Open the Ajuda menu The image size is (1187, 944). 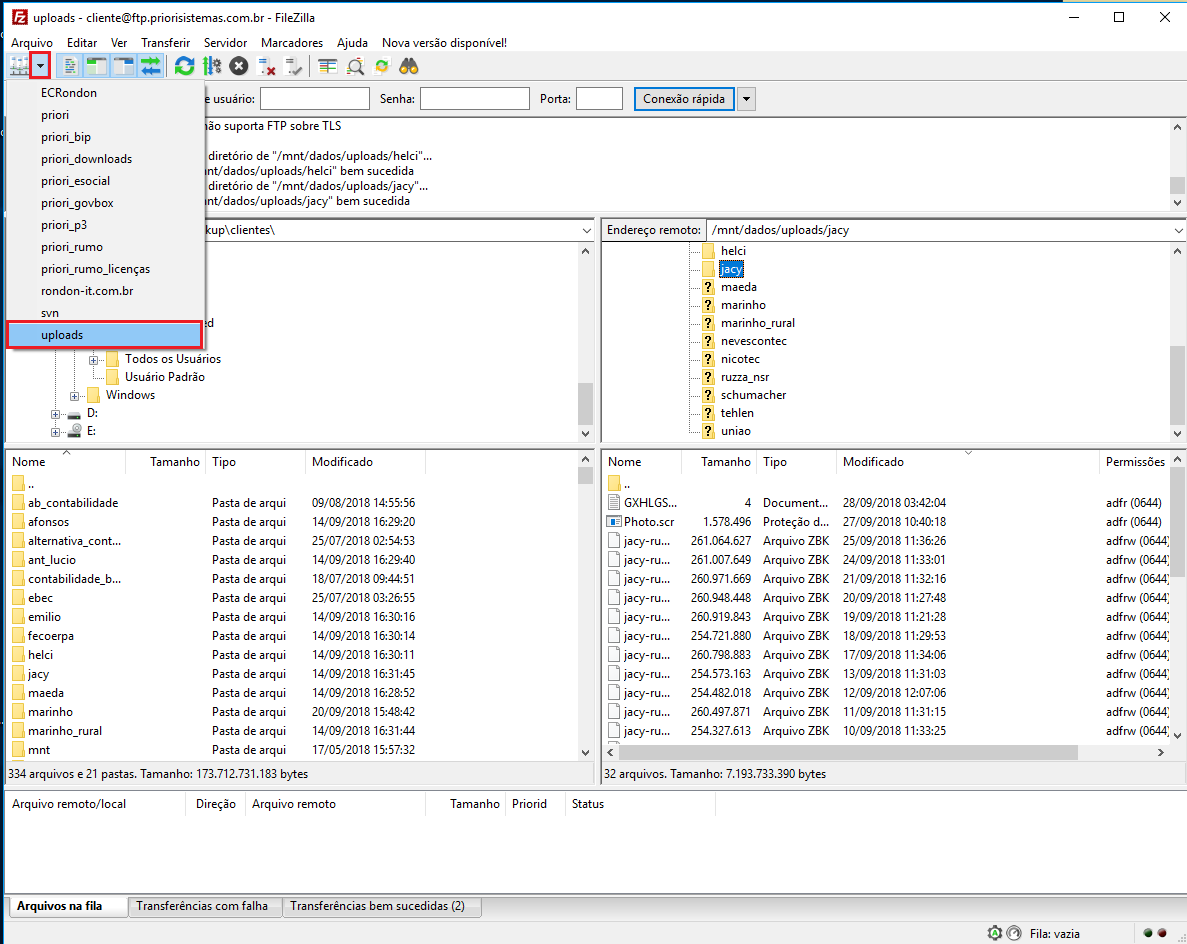pyautogui.click(x=352, y=43)
